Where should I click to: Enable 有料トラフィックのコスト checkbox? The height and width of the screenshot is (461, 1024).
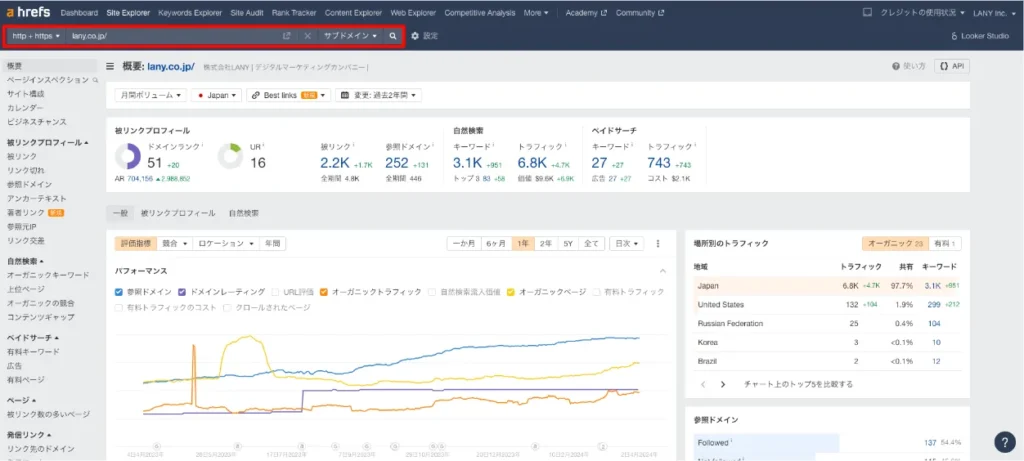click(118, 307)
